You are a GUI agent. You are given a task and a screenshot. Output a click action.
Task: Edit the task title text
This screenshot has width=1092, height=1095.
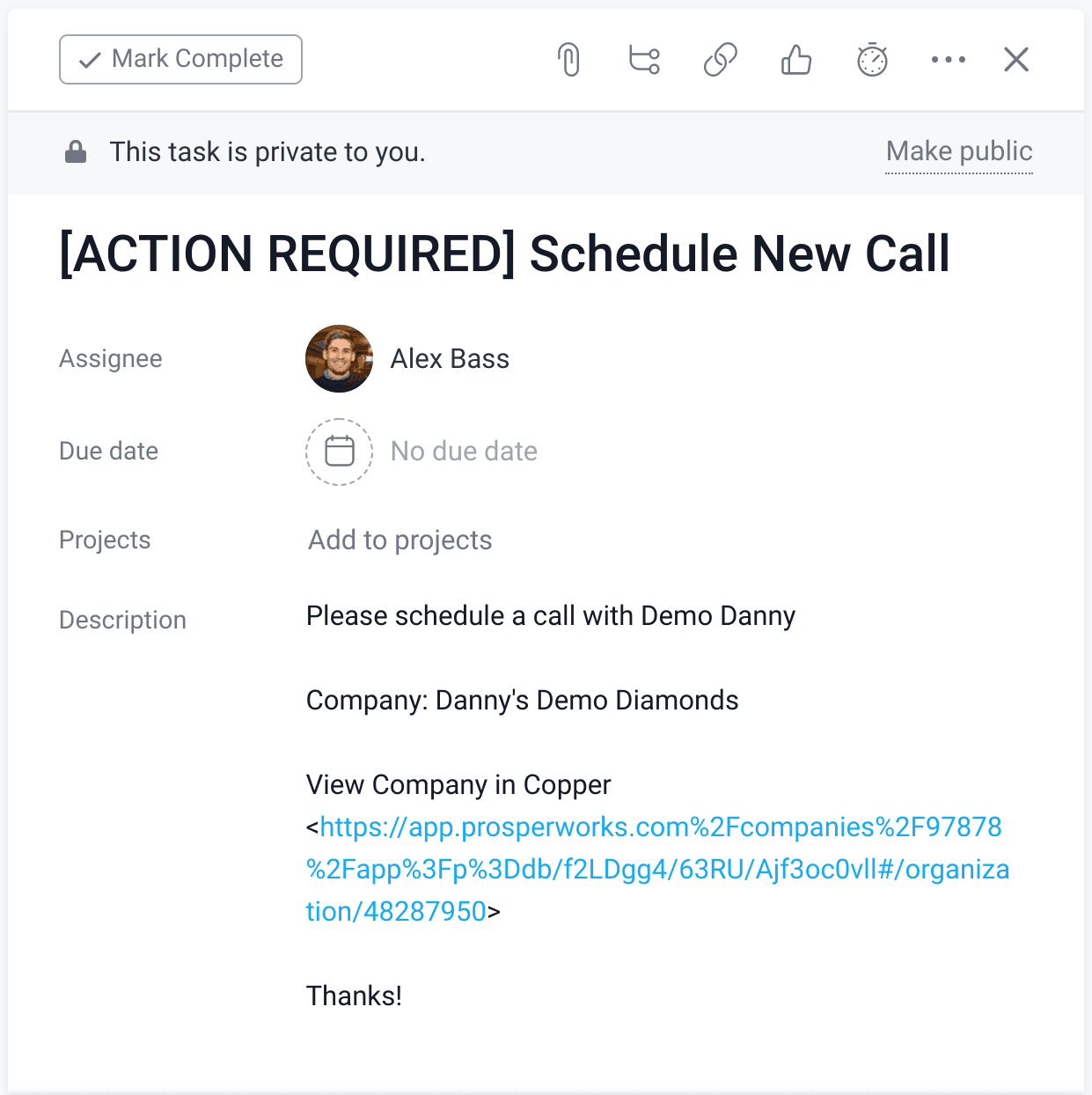504,254
